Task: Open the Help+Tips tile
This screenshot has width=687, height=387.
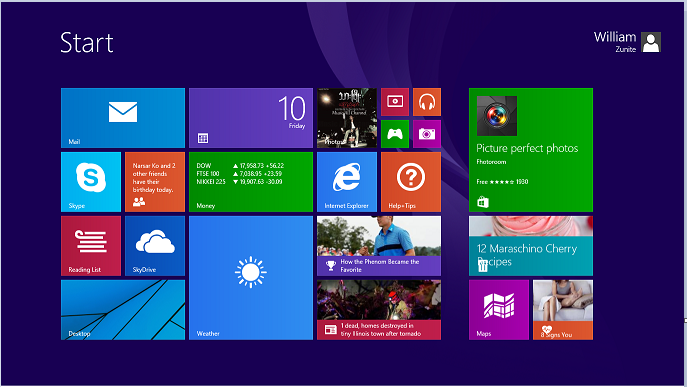Action: [x=411, y=182]
